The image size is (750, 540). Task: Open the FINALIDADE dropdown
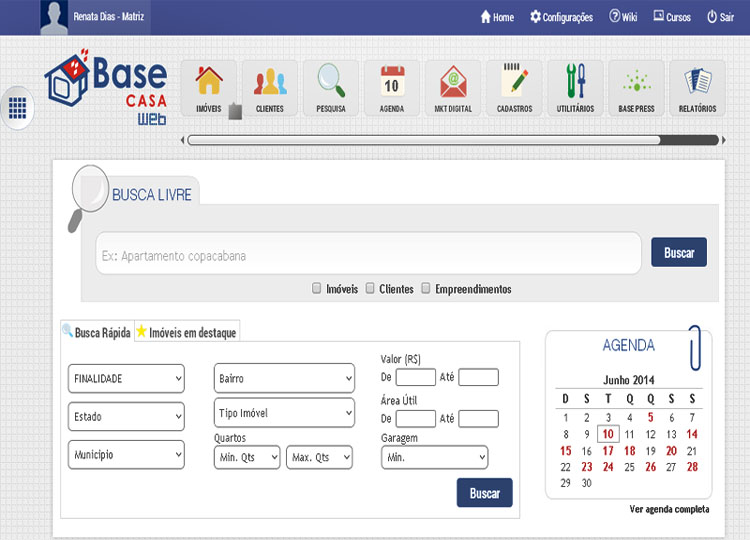click(126, 378)
